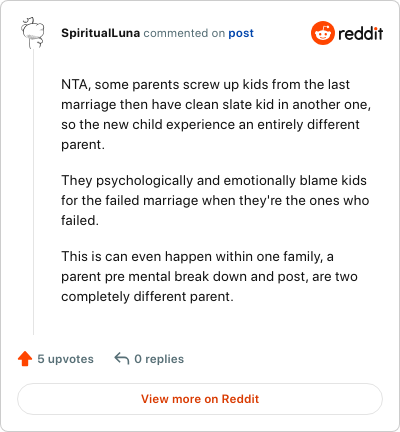Image resolution: width=400 pixels, height=432 pixels.
Task: Click the reply arrow icon
Action: (x=122, y=359)
